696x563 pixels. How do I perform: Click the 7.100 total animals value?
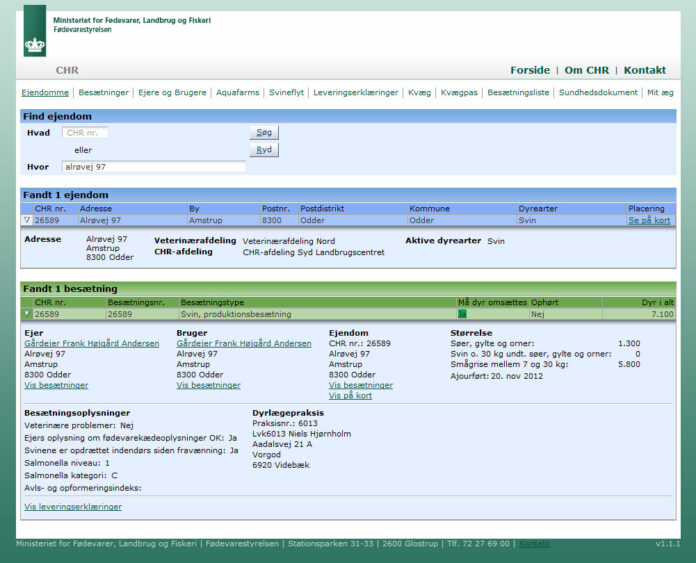[662, 314]
